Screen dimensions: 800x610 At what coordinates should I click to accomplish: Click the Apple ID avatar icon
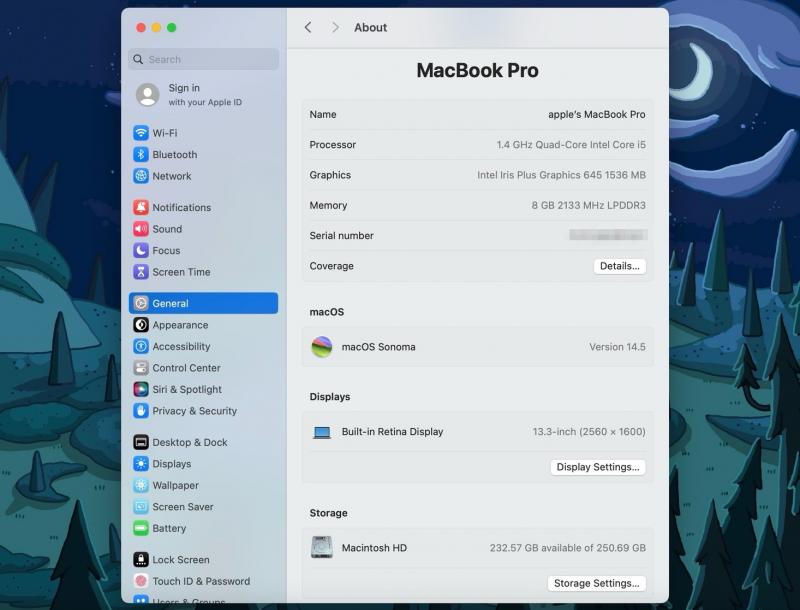point(147,95)
